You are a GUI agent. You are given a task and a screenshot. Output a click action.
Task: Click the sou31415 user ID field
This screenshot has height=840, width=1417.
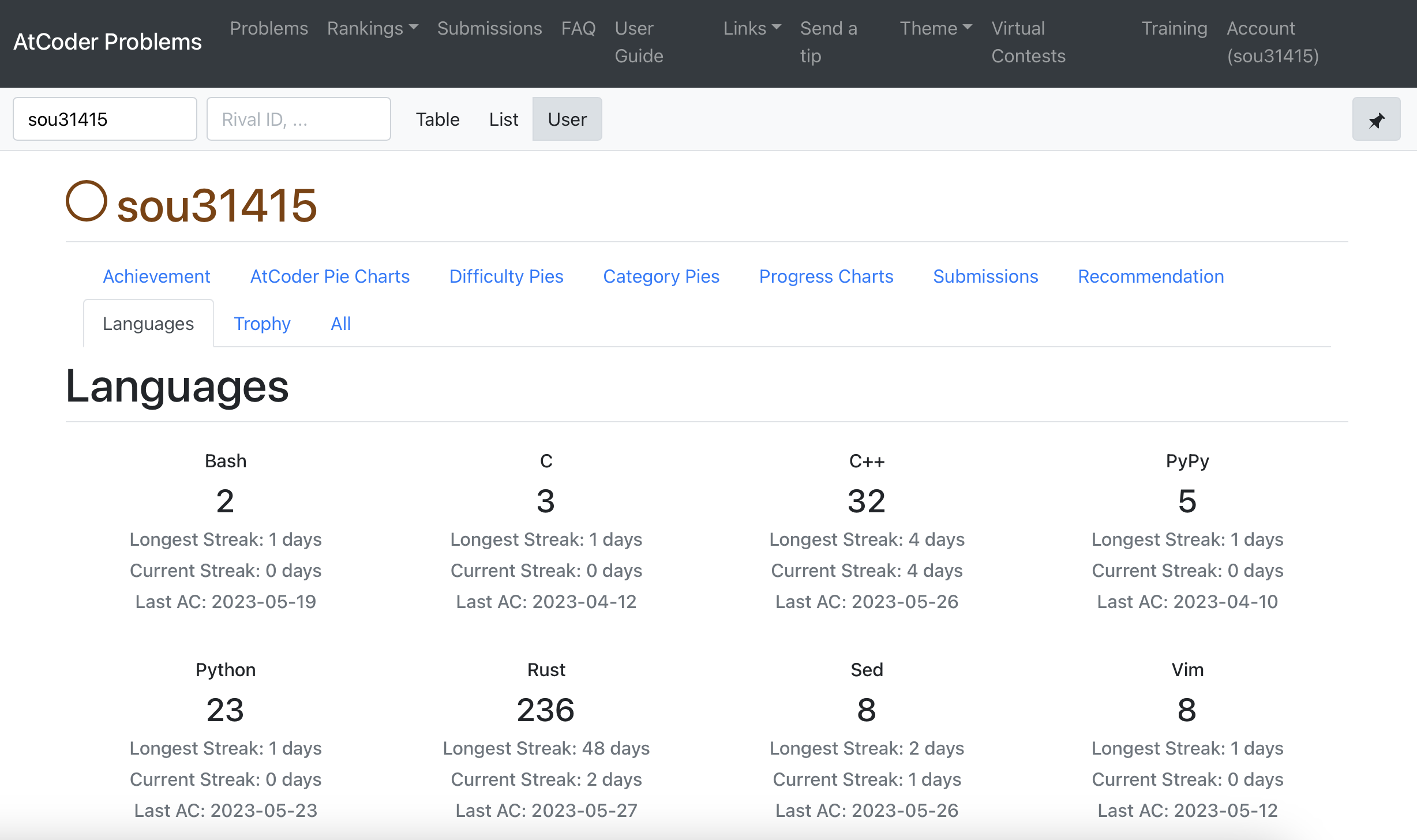(x=104, y=119)
